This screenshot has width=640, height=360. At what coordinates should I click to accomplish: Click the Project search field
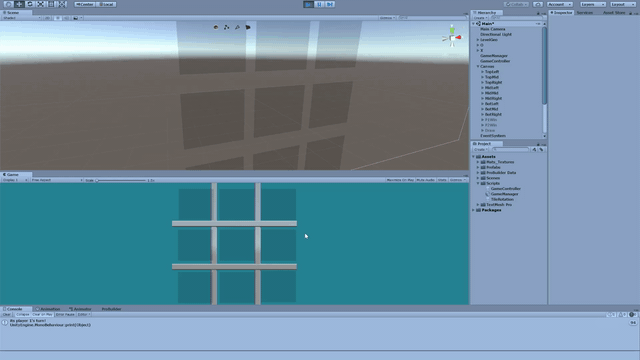click(511, 150)
